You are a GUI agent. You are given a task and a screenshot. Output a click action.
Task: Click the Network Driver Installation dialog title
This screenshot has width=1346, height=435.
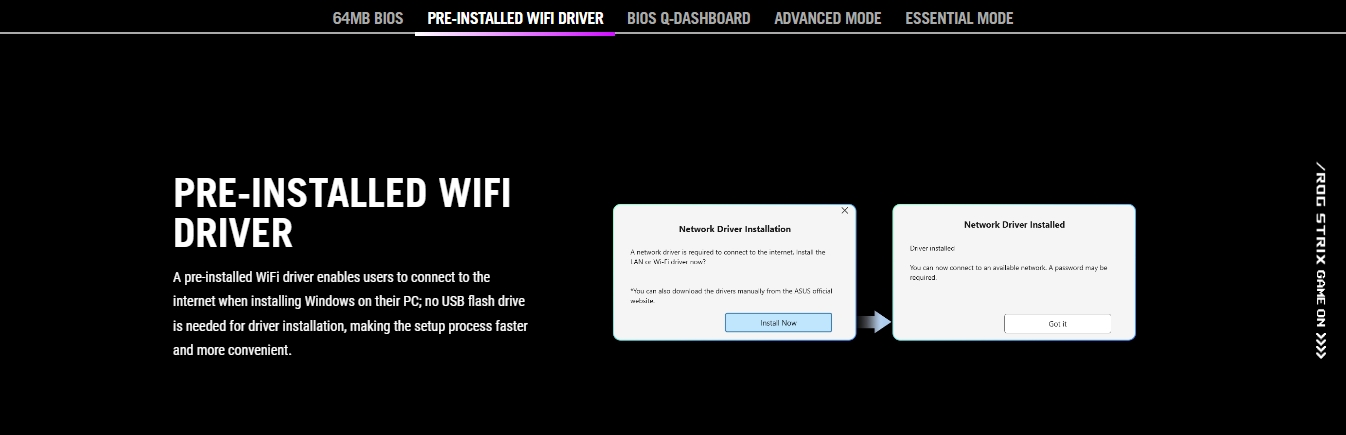[x=734, y=229]
